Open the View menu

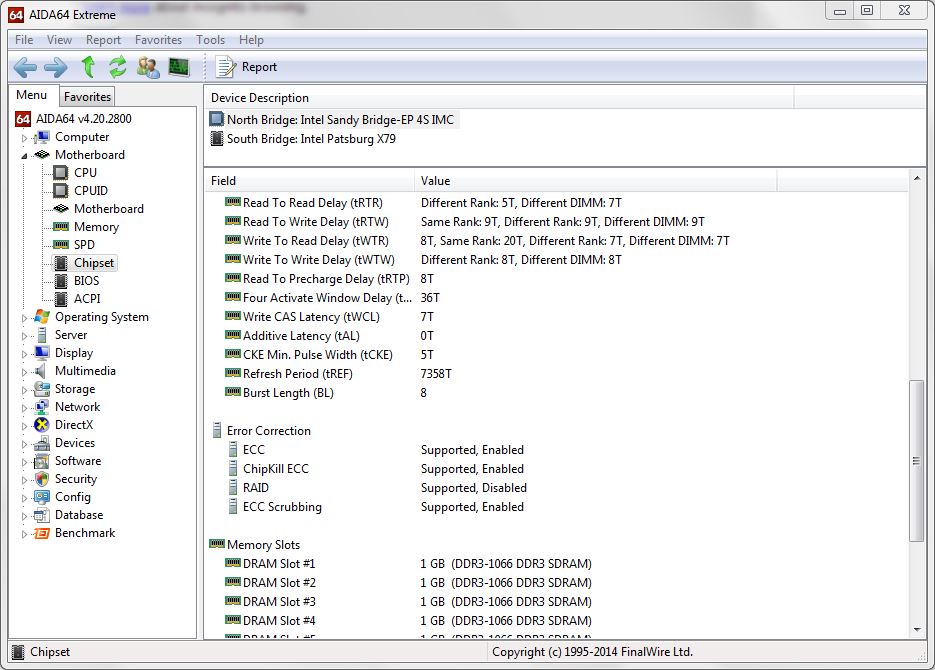point(59,39)
